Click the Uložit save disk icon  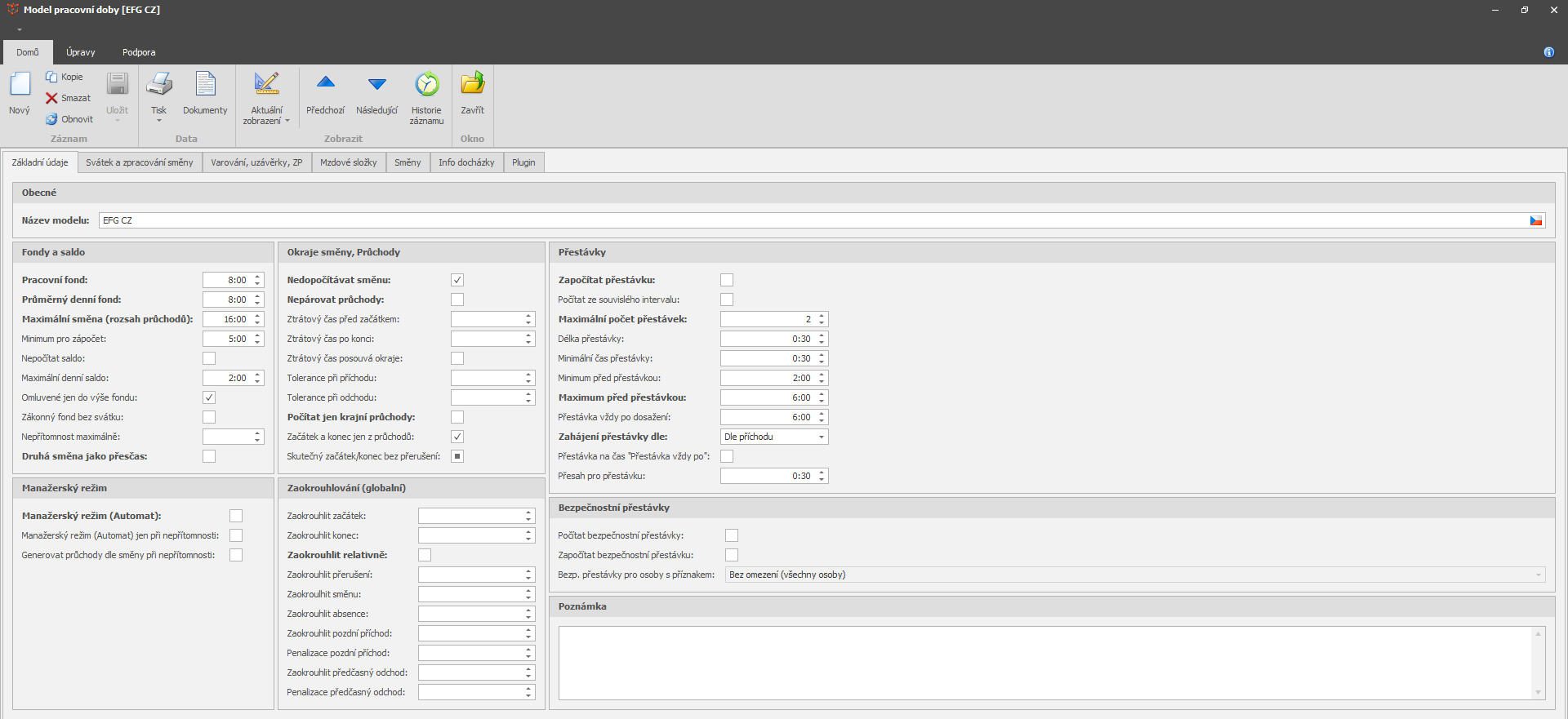[118, 84]
